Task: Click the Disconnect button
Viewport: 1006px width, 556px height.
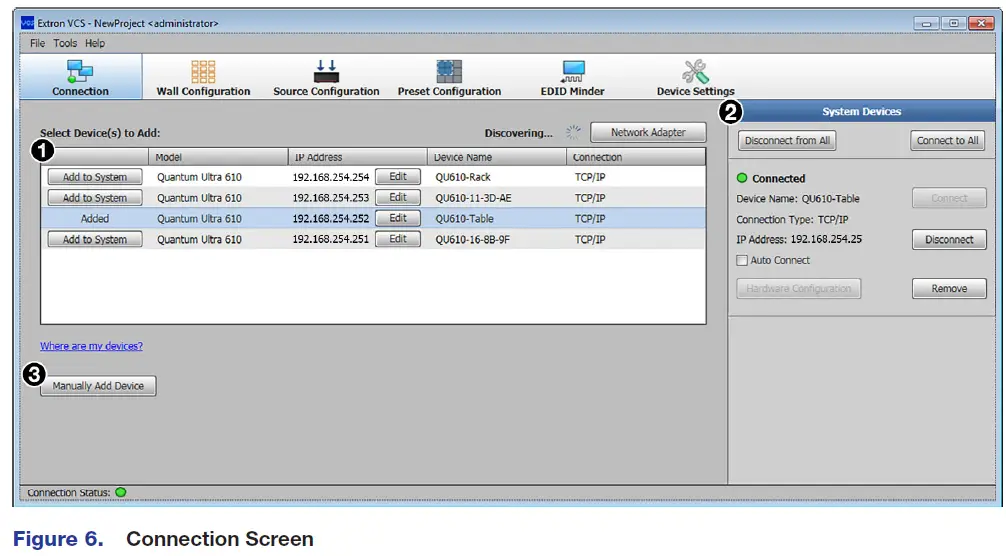Action: (949, 239)
